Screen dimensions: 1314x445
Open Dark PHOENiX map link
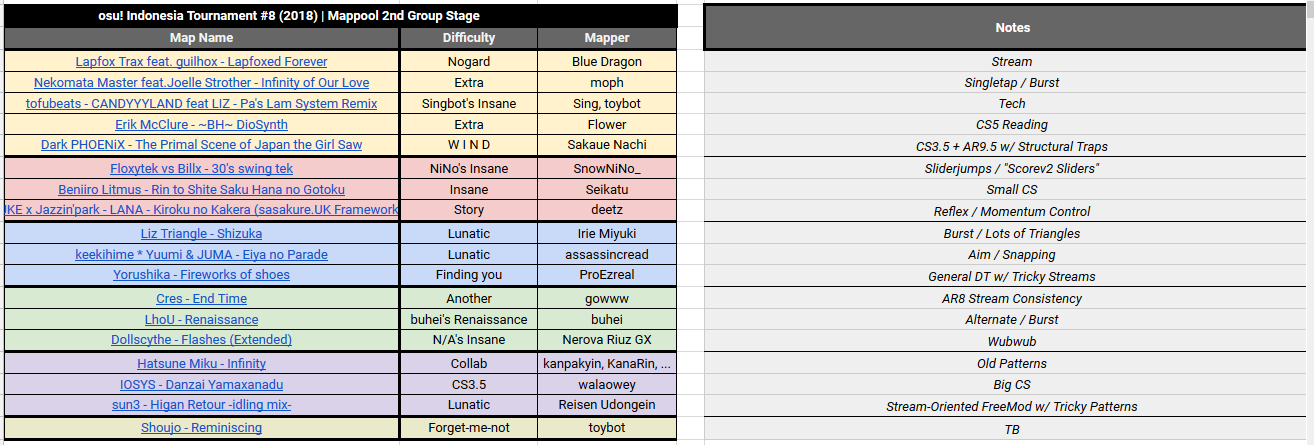(201, 144)
